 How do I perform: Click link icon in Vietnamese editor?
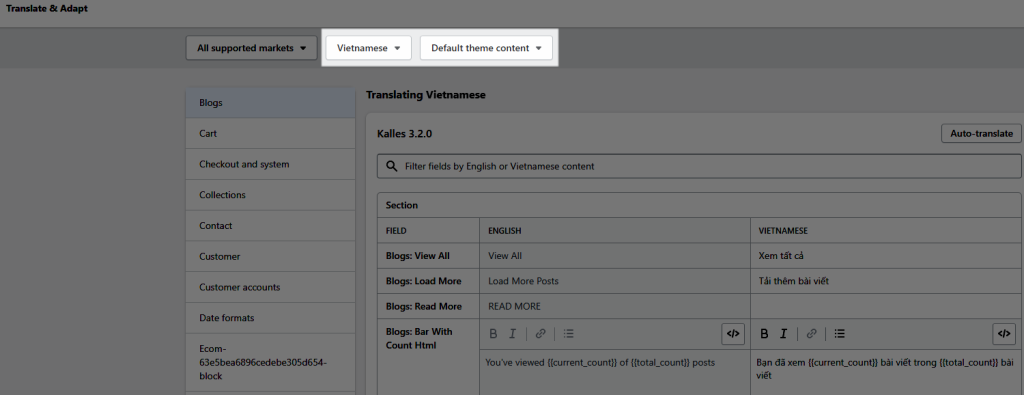pyautogui.click(x=811, y=334)
